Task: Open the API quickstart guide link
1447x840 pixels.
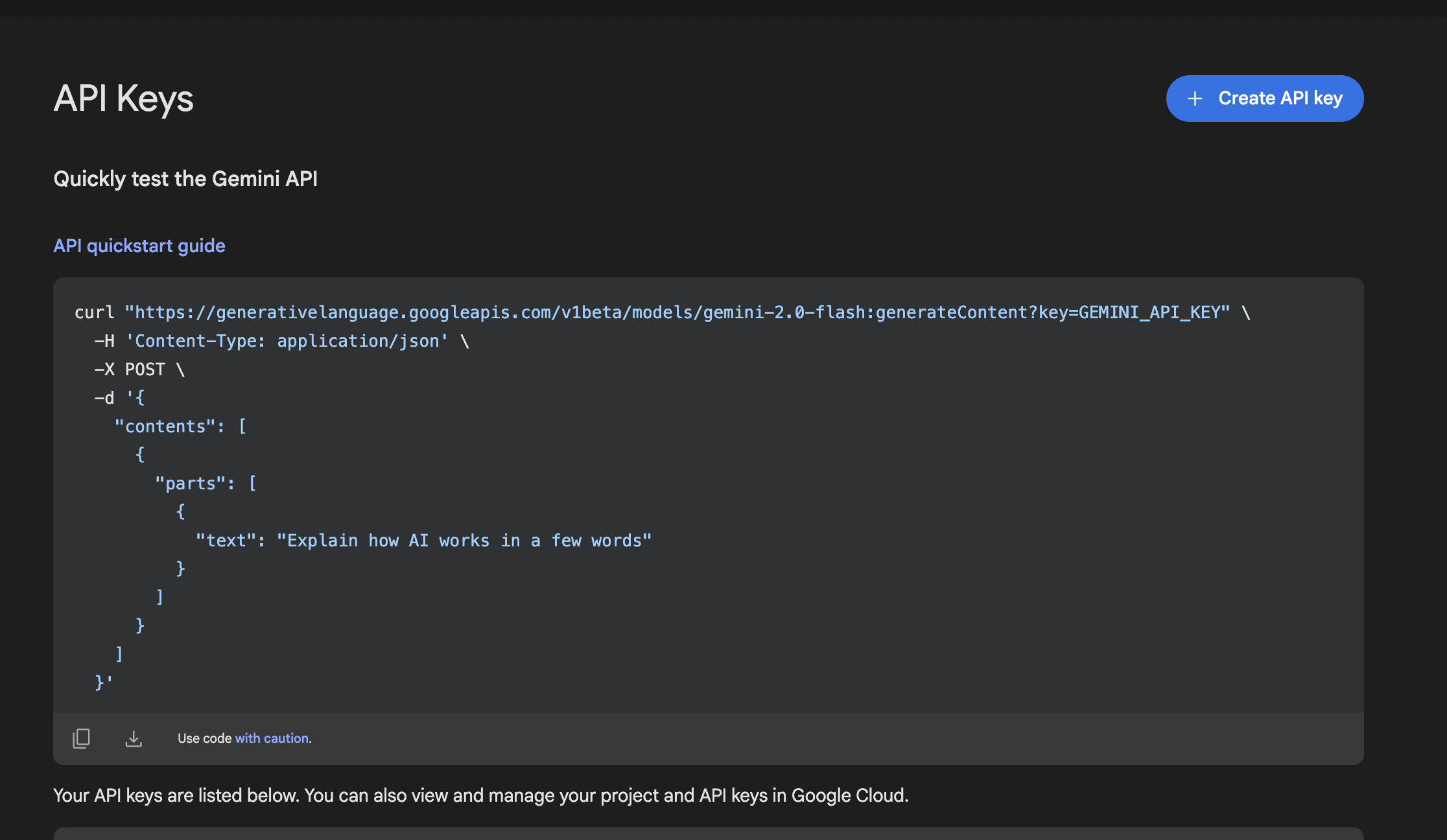Action: click(x=139, y=246)
